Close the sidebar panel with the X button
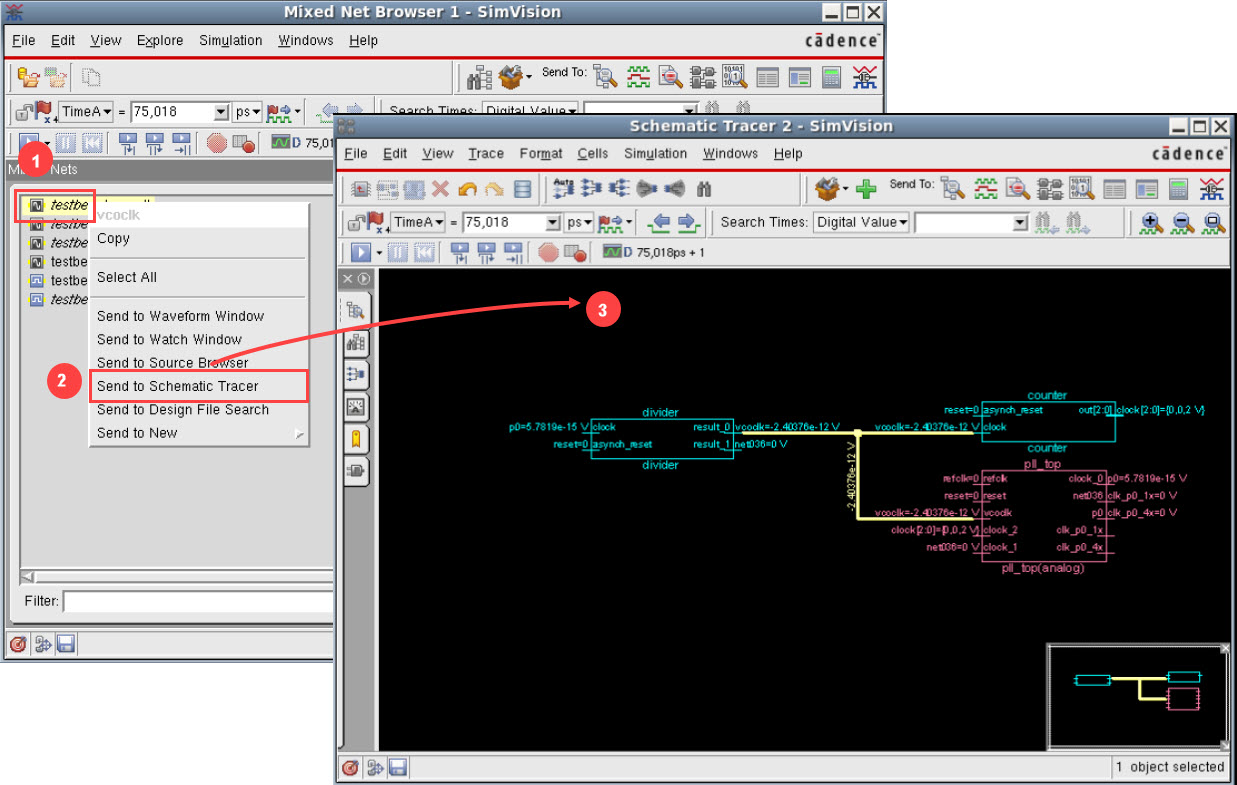 click(x=348, y=278)
